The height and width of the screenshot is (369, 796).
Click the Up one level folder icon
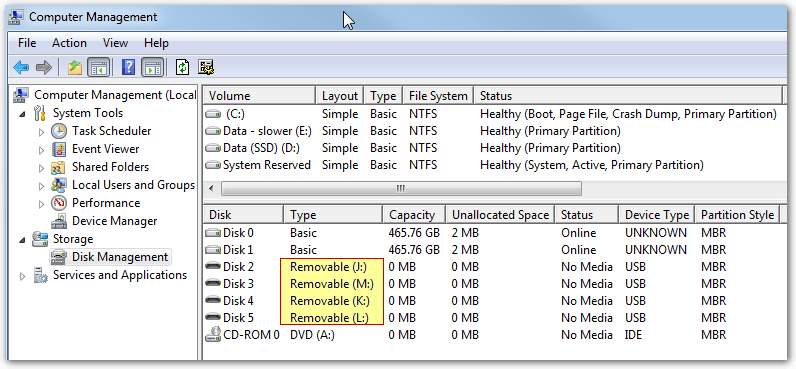75,67
